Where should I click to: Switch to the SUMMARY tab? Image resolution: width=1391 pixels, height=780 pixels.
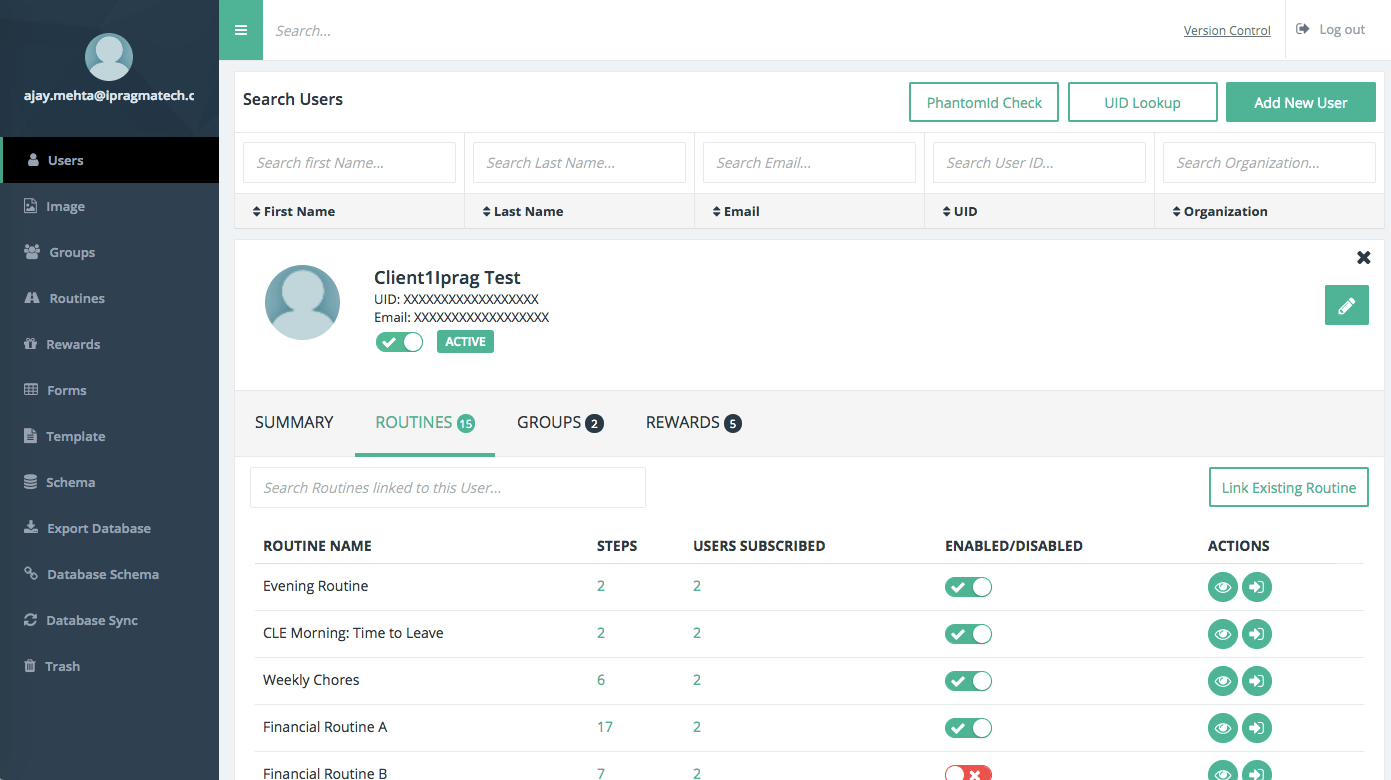point(294,423)
